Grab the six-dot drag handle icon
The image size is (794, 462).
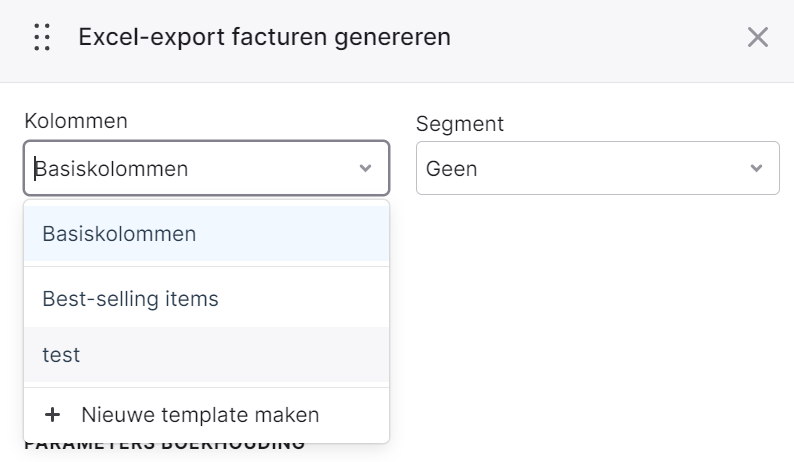coord(42,37)
